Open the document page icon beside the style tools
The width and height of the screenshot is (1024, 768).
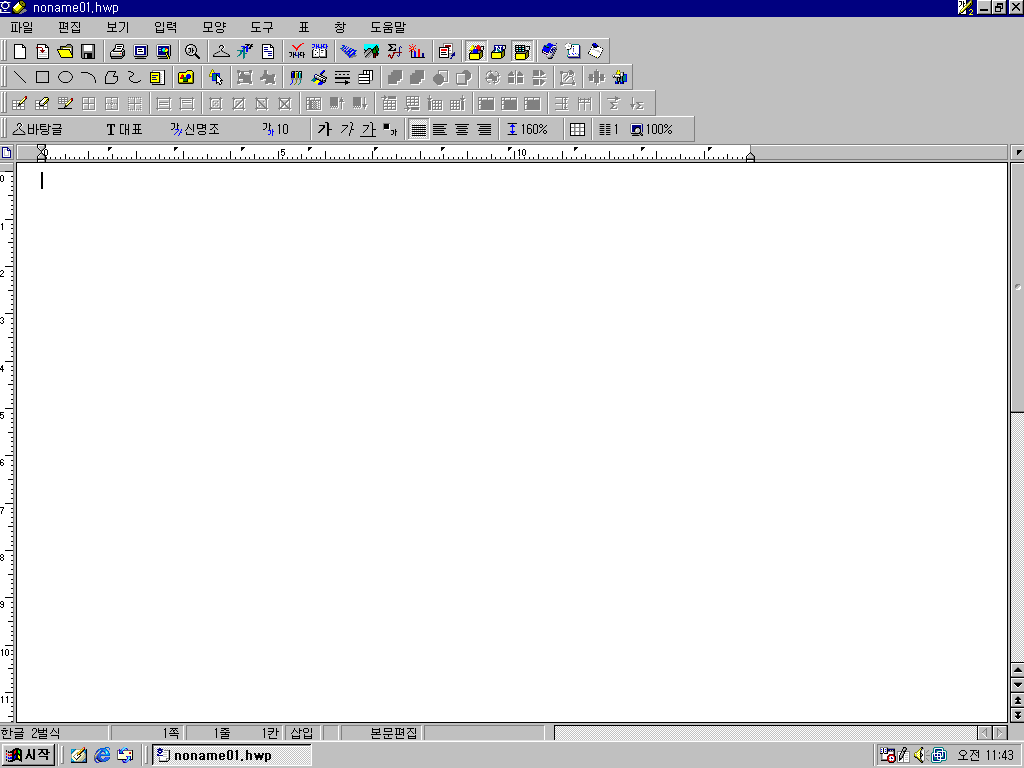pyautogui.click(x=268, y=52)
